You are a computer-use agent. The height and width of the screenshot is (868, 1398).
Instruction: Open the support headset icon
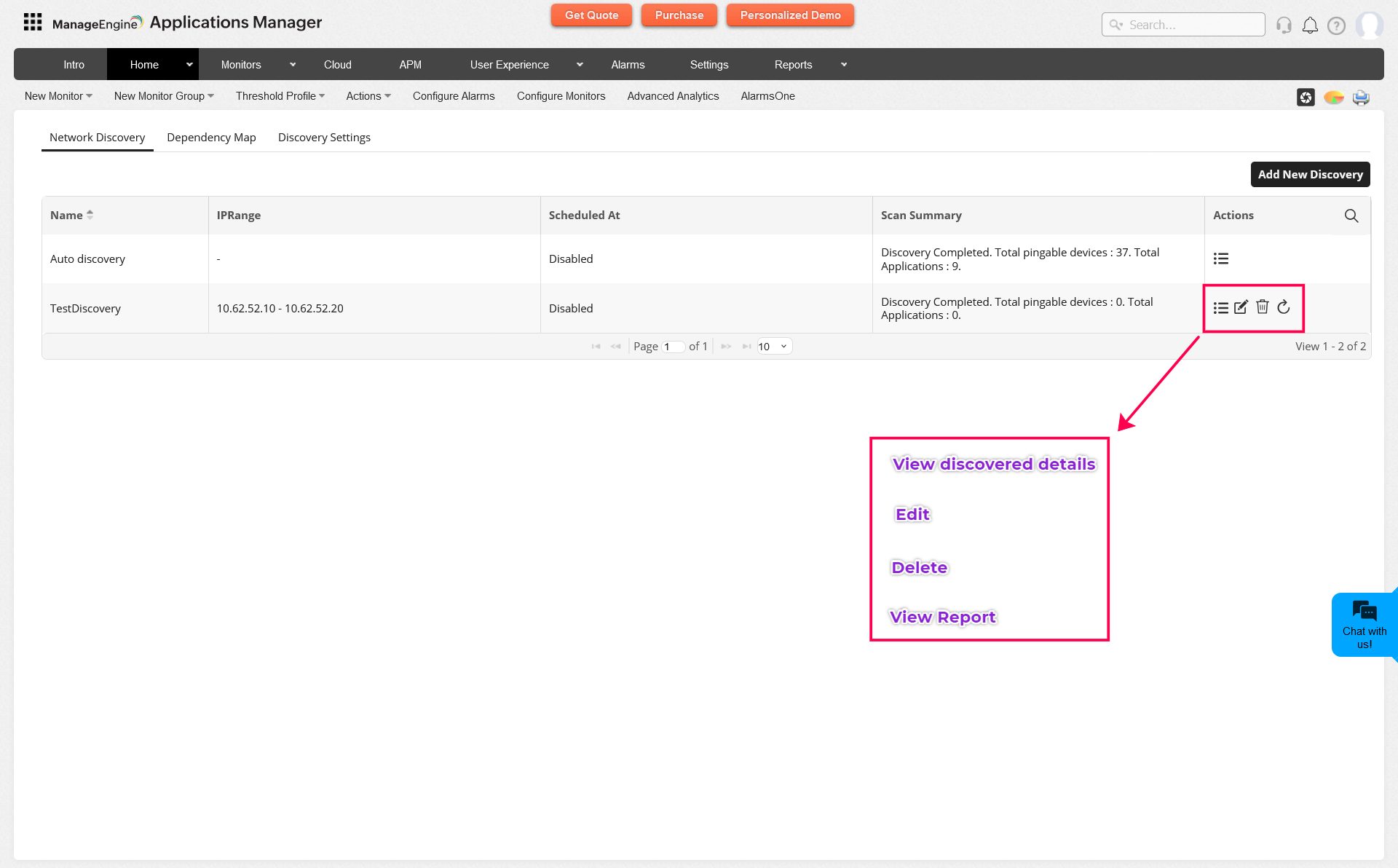tap(1284, 25)
